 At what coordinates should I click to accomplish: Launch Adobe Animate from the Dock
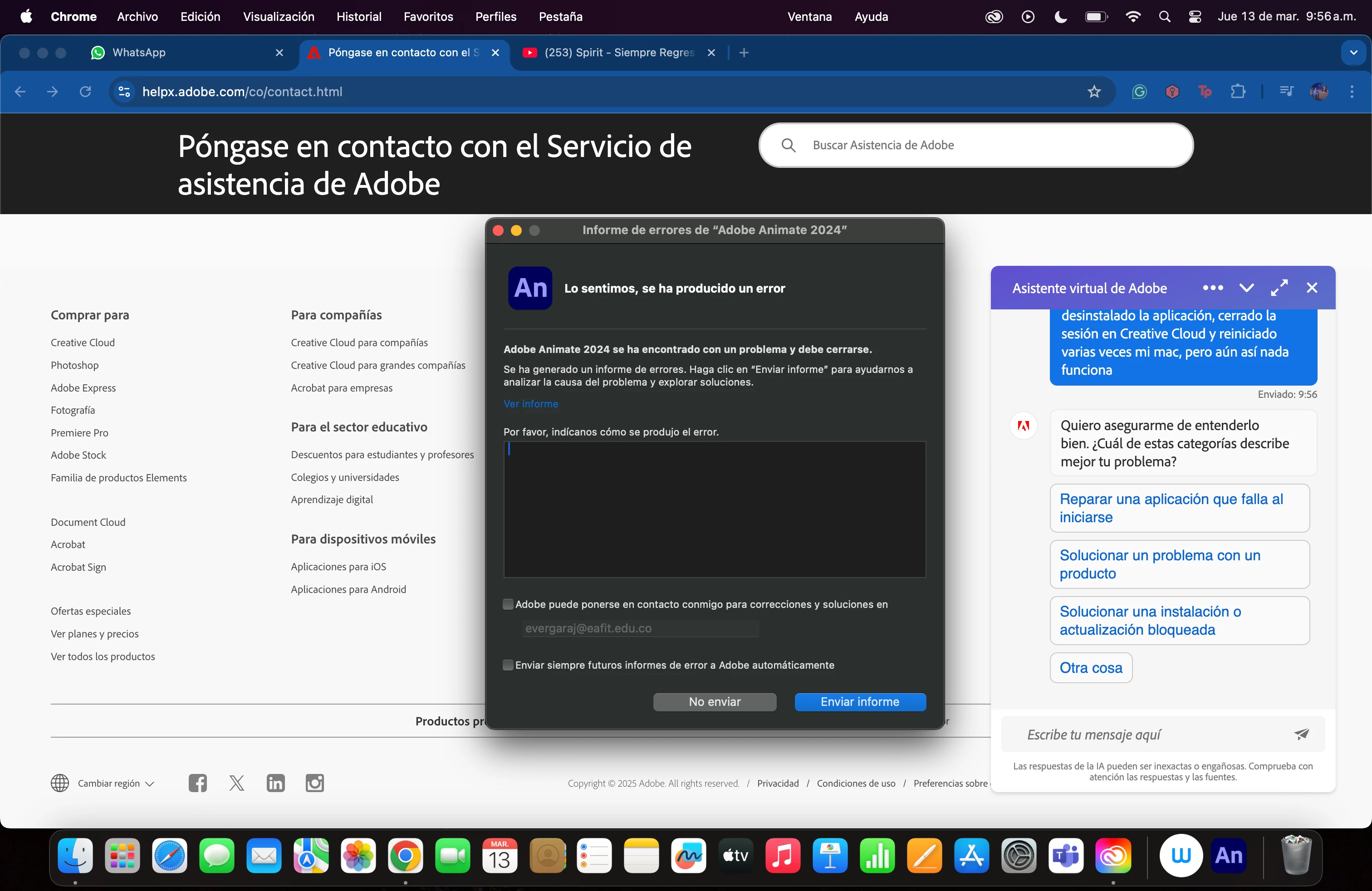(x=1228, y=856)
